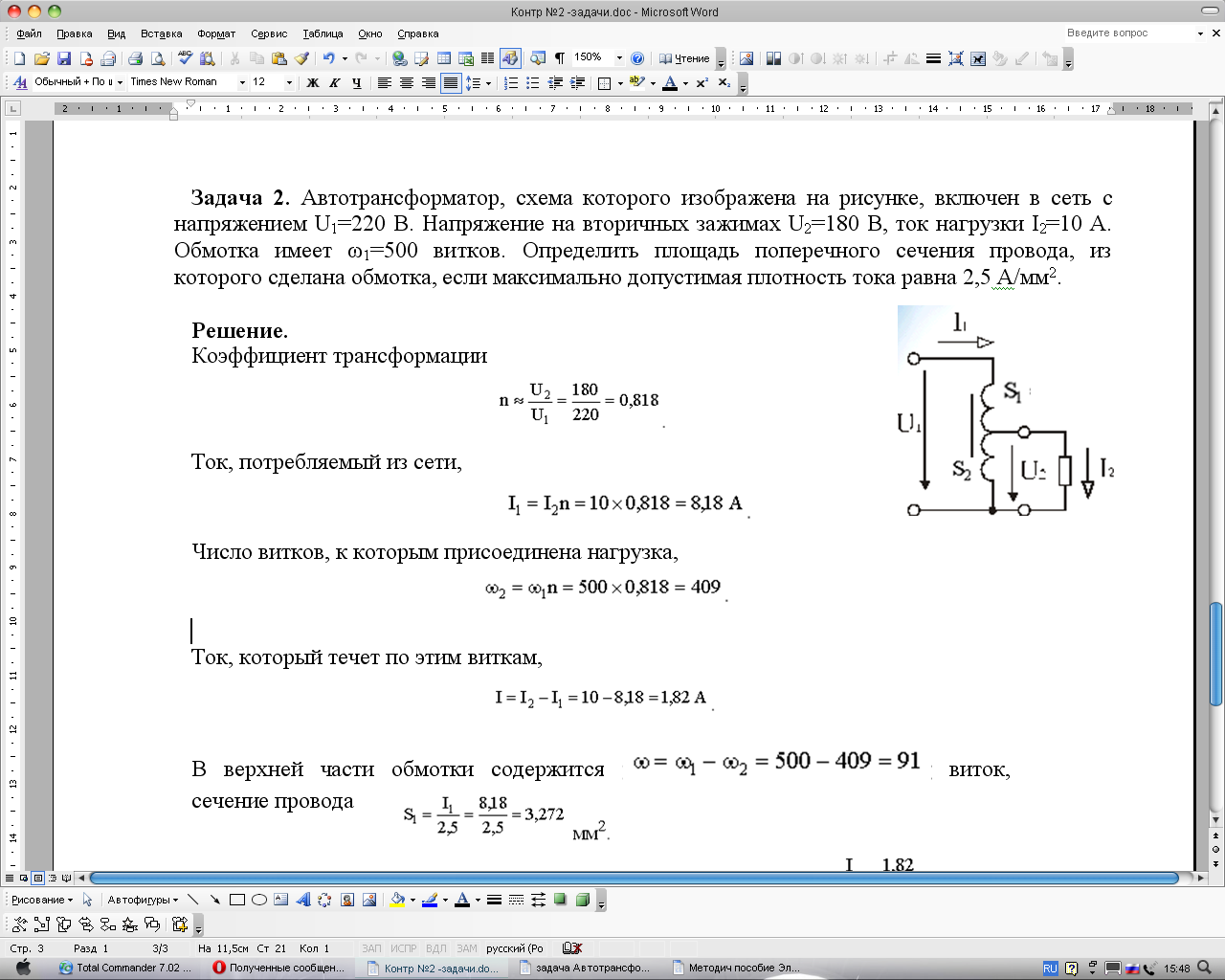The width and height of the screenshot is (1225, 980).
Task: Open the Word Help question-mark icon
Action: tap(637, 58)
